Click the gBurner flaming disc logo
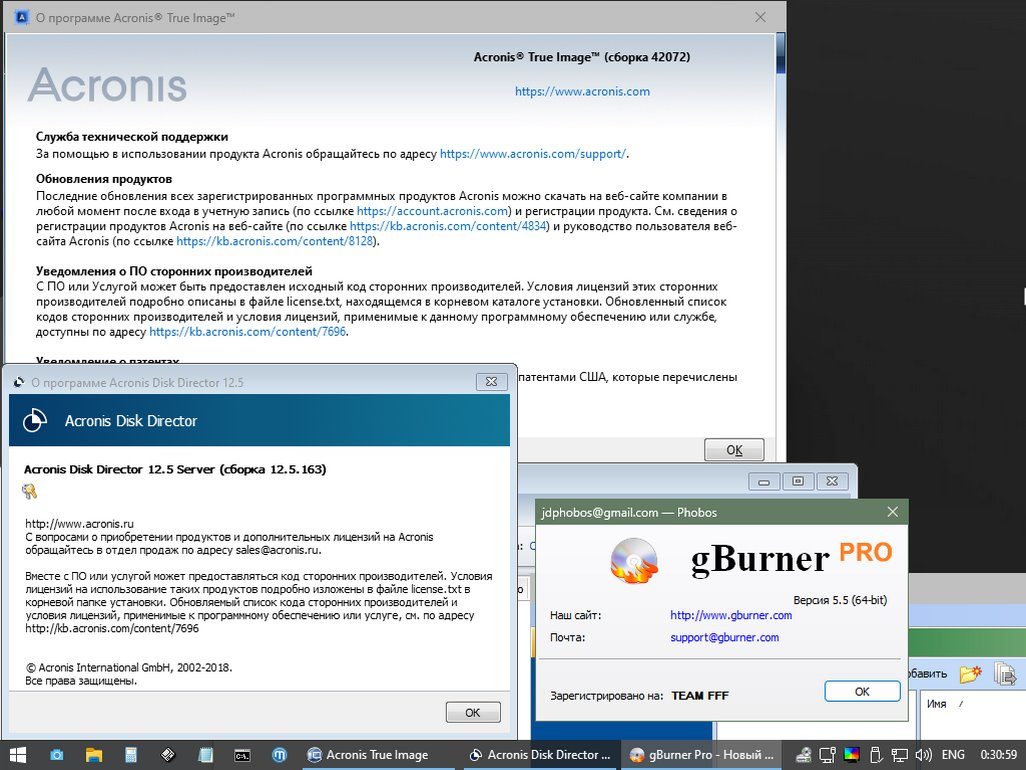This screenshot has height=770, width=1026. pyautogui.click(x=634, y=561)
